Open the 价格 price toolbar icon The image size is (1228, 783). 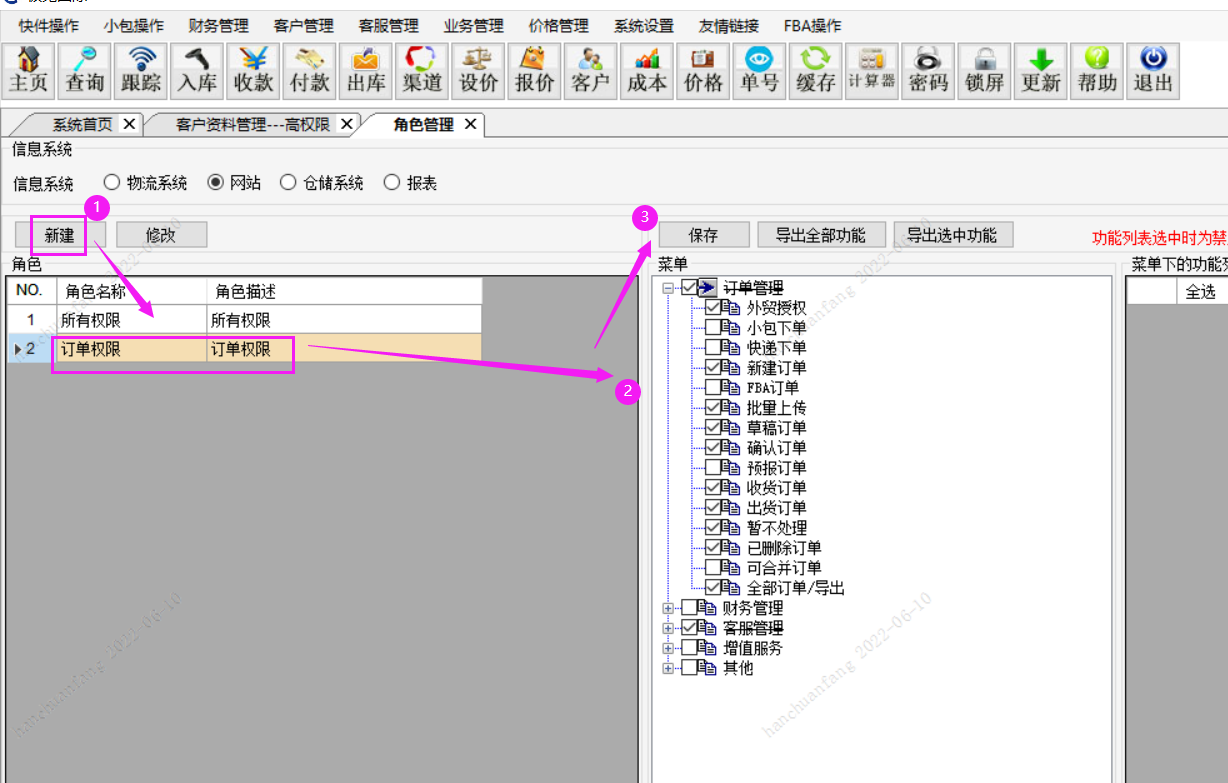pyautogui.click(x=703, y=71)
